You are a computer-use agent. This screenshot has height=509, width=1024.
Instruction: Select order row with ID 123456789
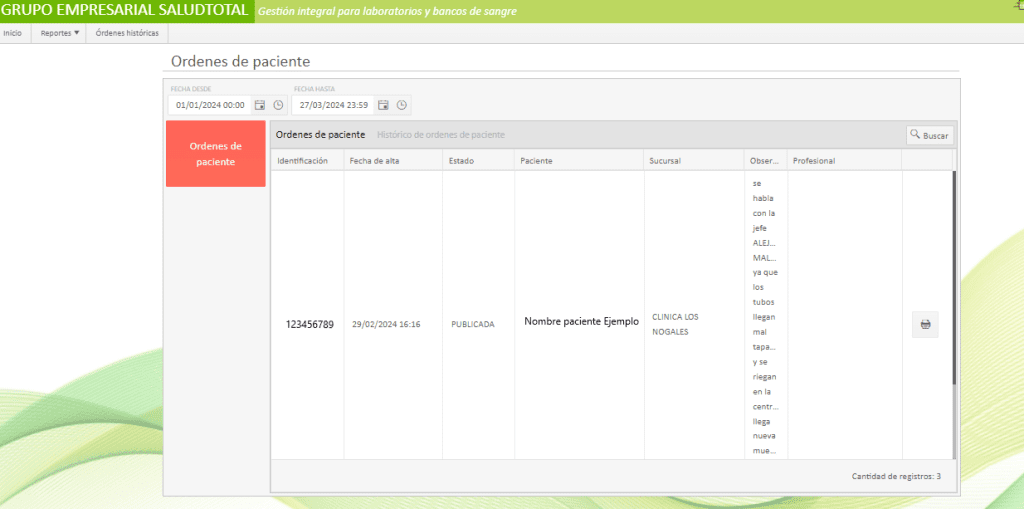pos(309,324)
